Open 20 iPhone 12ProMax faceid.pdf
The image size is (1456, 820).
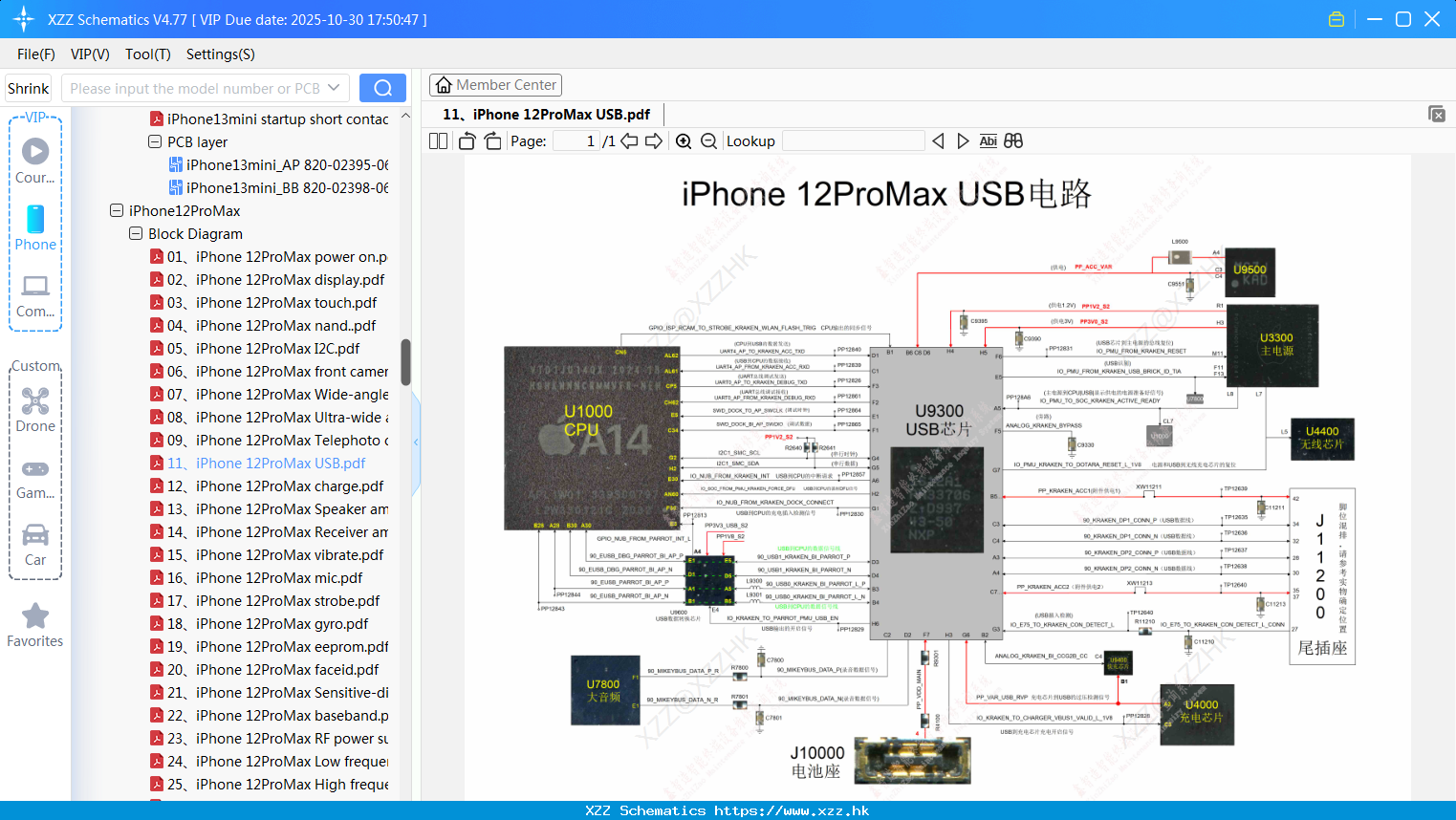click(265, 669)
